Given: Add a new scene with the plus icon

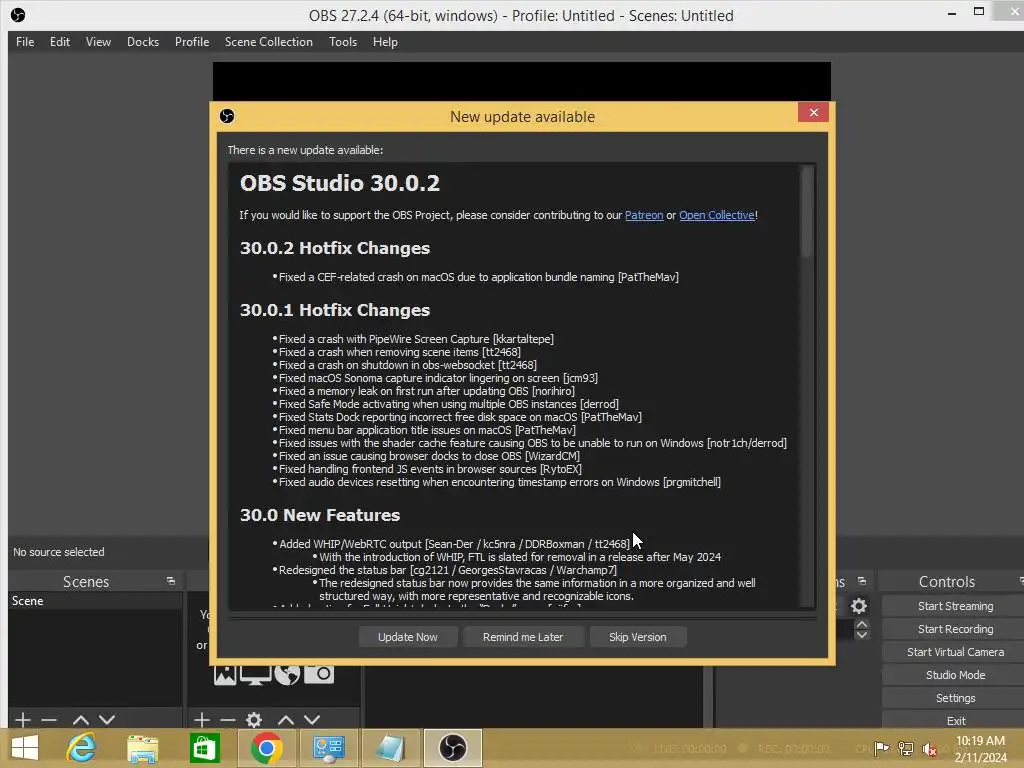Looking at the screenshot, I should click(23, 720).
